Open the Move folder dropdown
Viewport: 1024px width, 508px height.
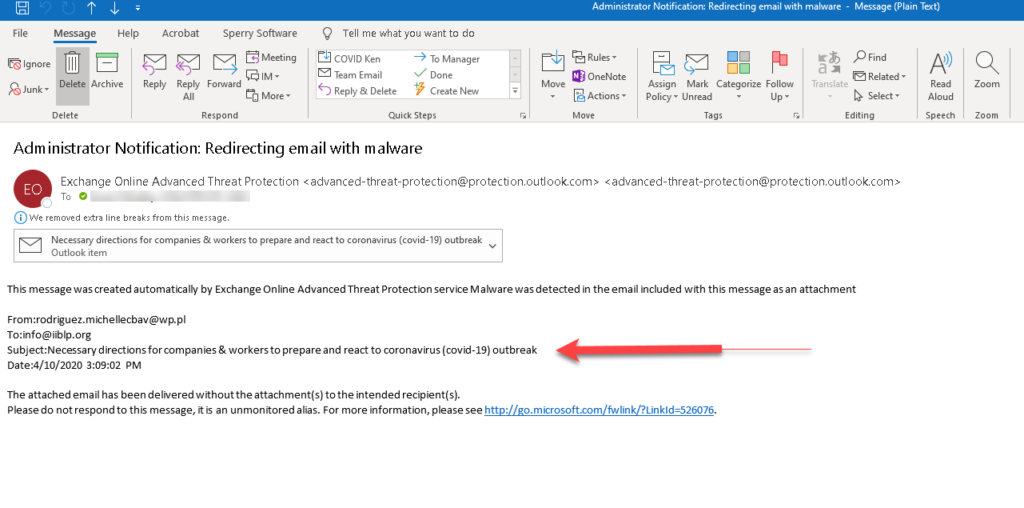click(552, 76)
